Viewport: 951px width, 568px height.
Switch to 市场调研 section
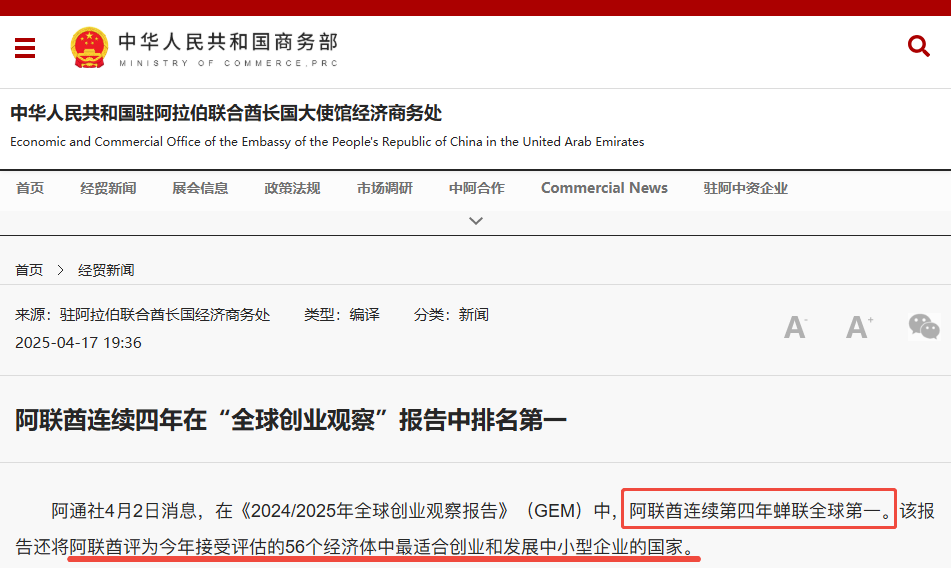click(384, 188)
